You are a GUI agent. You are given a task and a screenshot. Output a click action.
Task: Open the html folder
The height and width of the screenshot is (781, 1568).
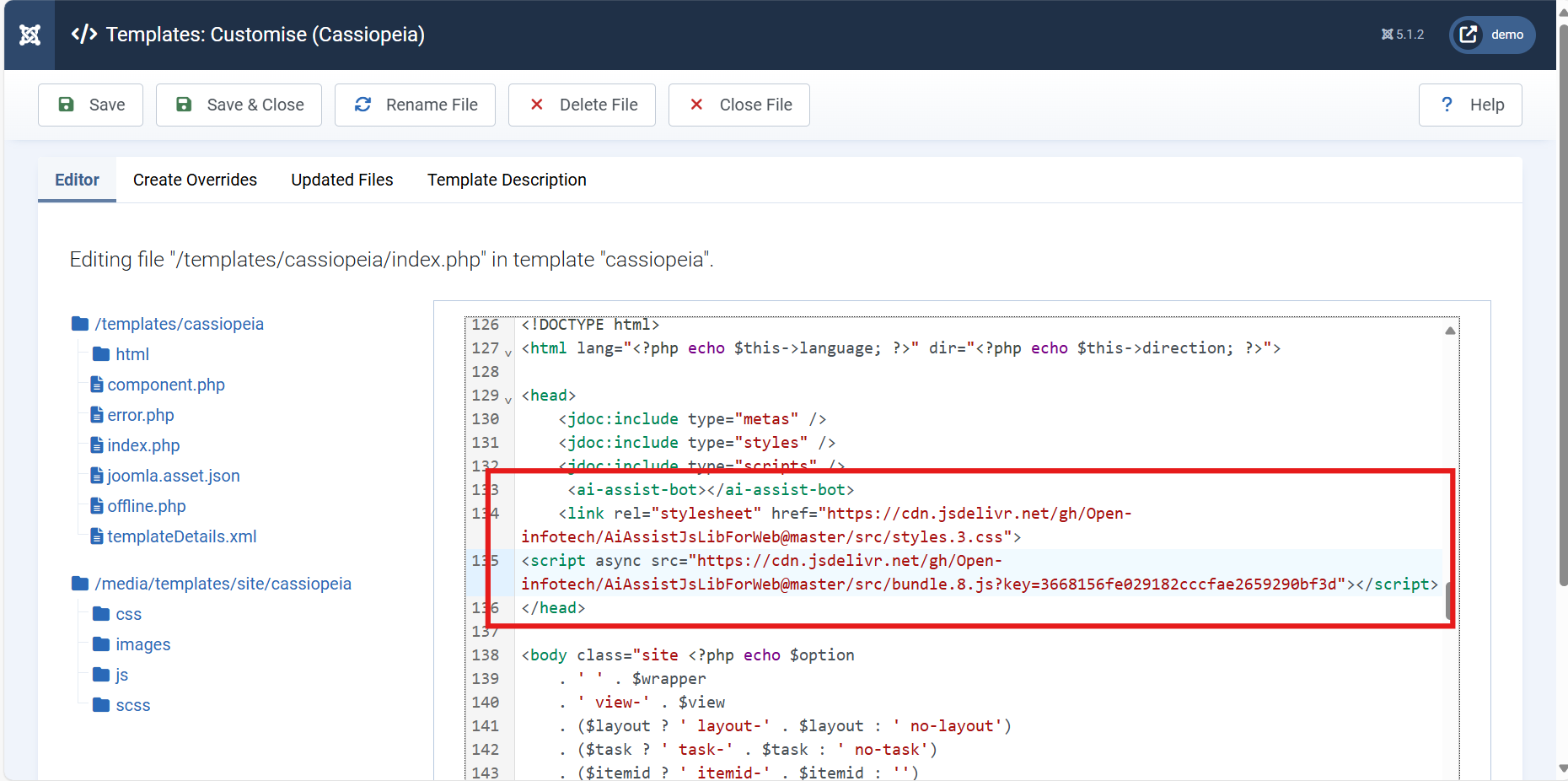click(132, 354)
